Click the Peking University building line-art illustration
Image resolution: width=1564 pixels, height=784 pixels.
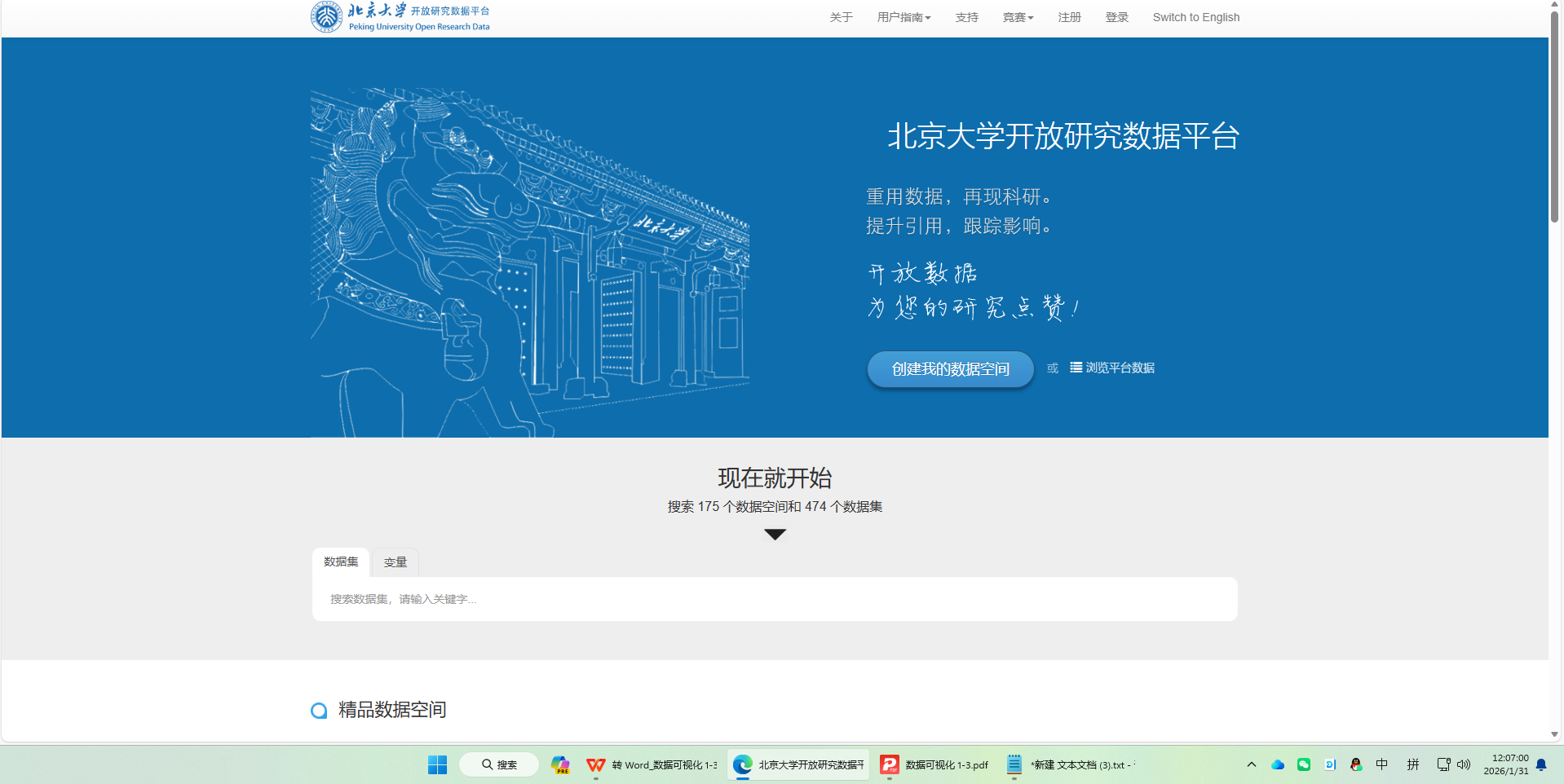tap(530, 262)
